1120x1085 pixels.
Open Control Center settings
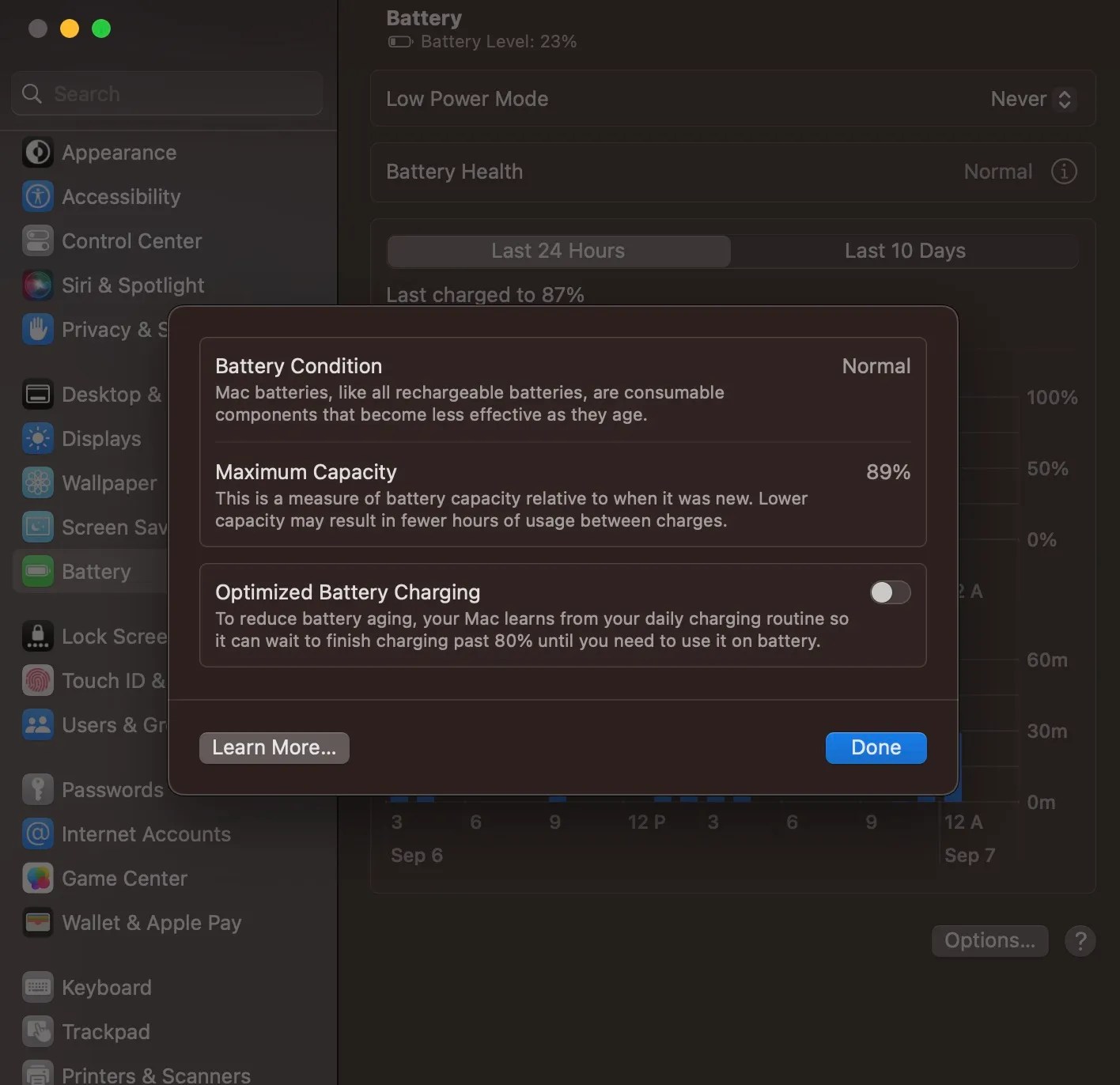click(37, 240)
